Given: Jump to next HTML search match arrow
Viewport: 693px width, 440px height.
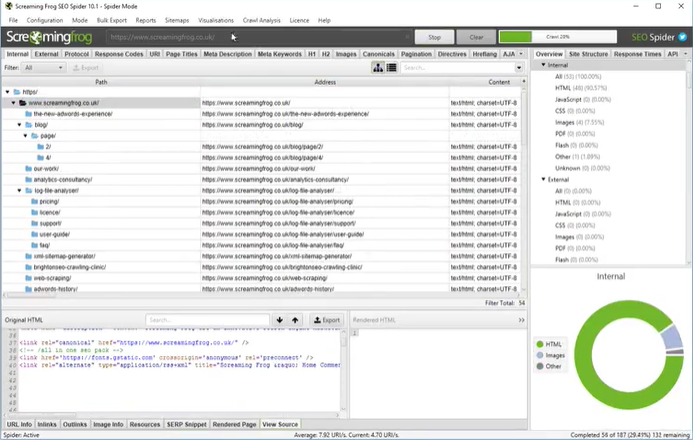Looking at the screenshot, I should pos(280,320).
